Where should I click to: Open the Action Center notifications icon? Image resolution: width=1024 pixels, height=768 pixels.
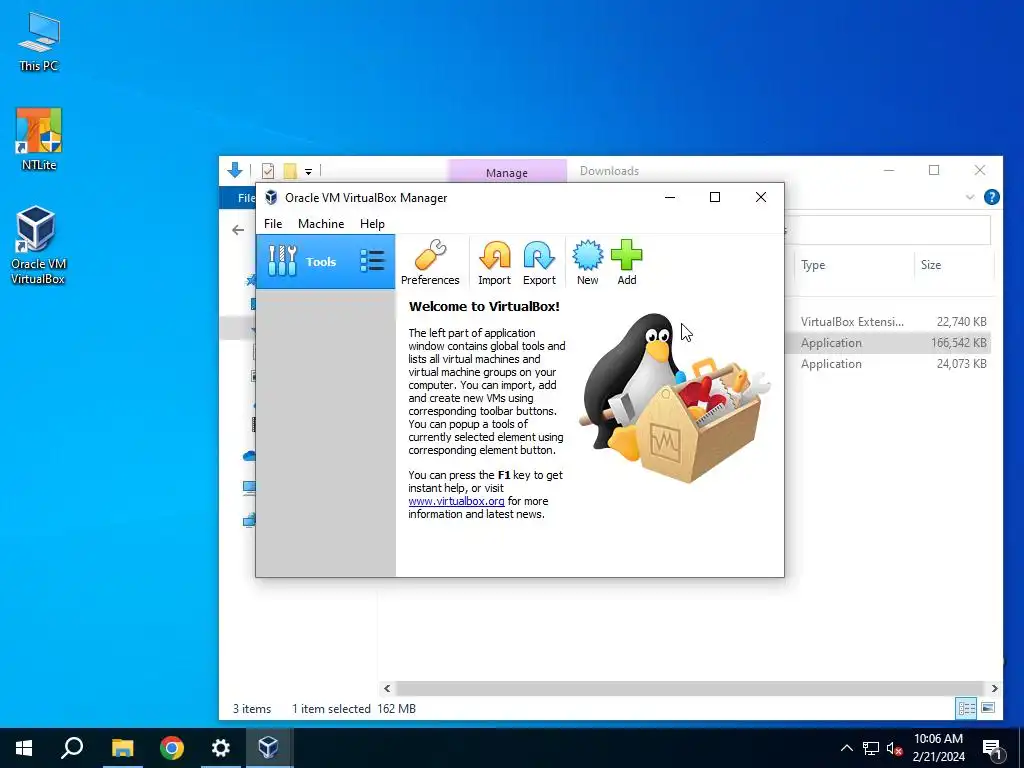pyautogui.click(x=992, y=749)
